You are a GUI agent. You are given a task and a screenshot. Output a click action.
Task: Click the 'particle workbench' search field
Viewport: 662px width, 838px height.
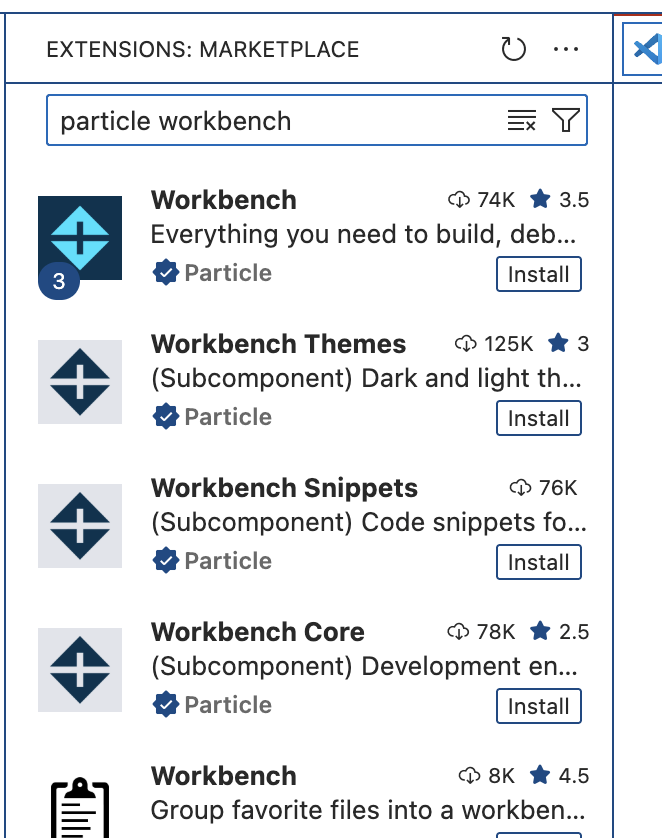coord(270,121)
